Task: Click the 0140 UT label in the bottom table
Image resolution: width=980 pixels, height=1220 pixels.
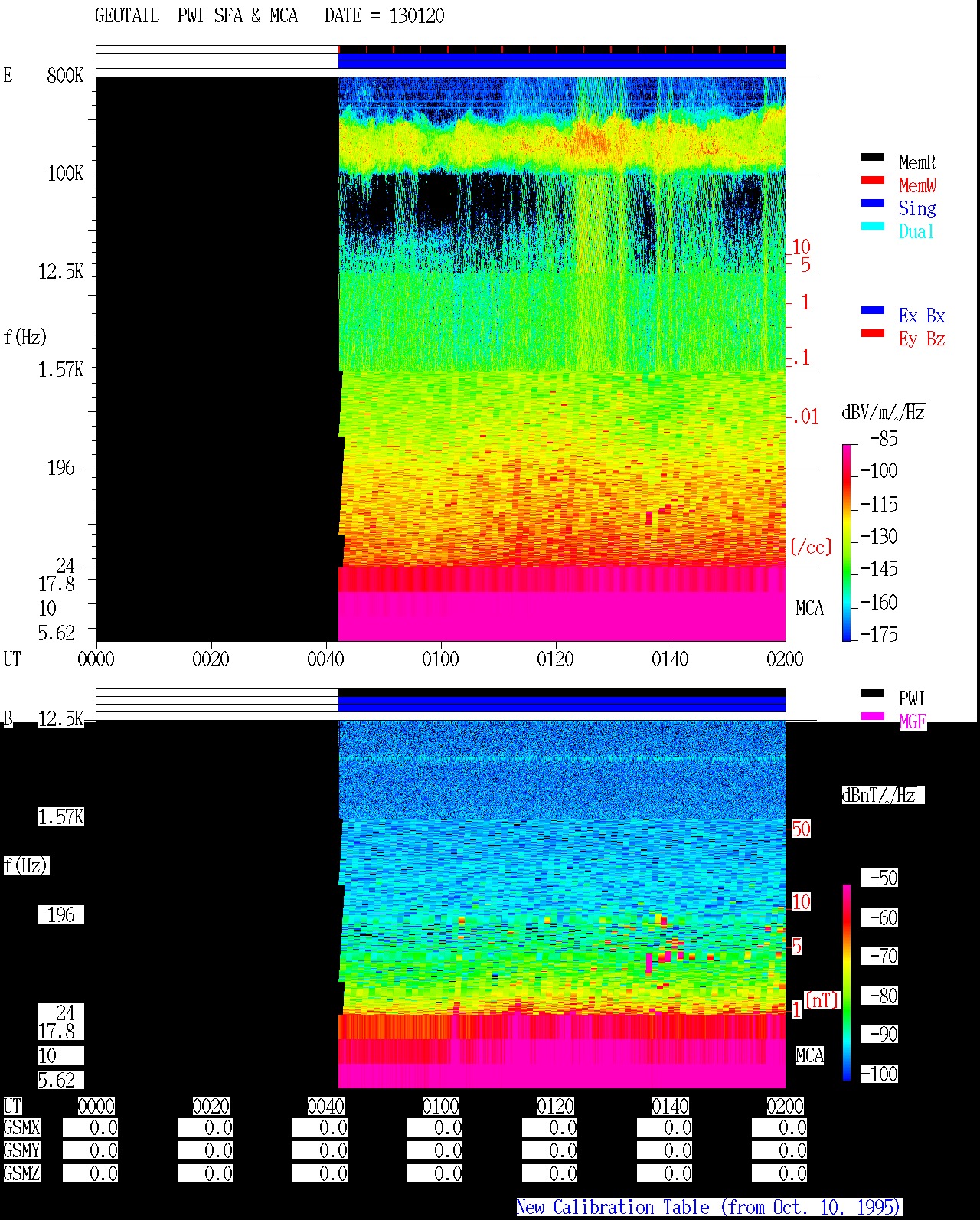Action: (x=671, y=1106)
